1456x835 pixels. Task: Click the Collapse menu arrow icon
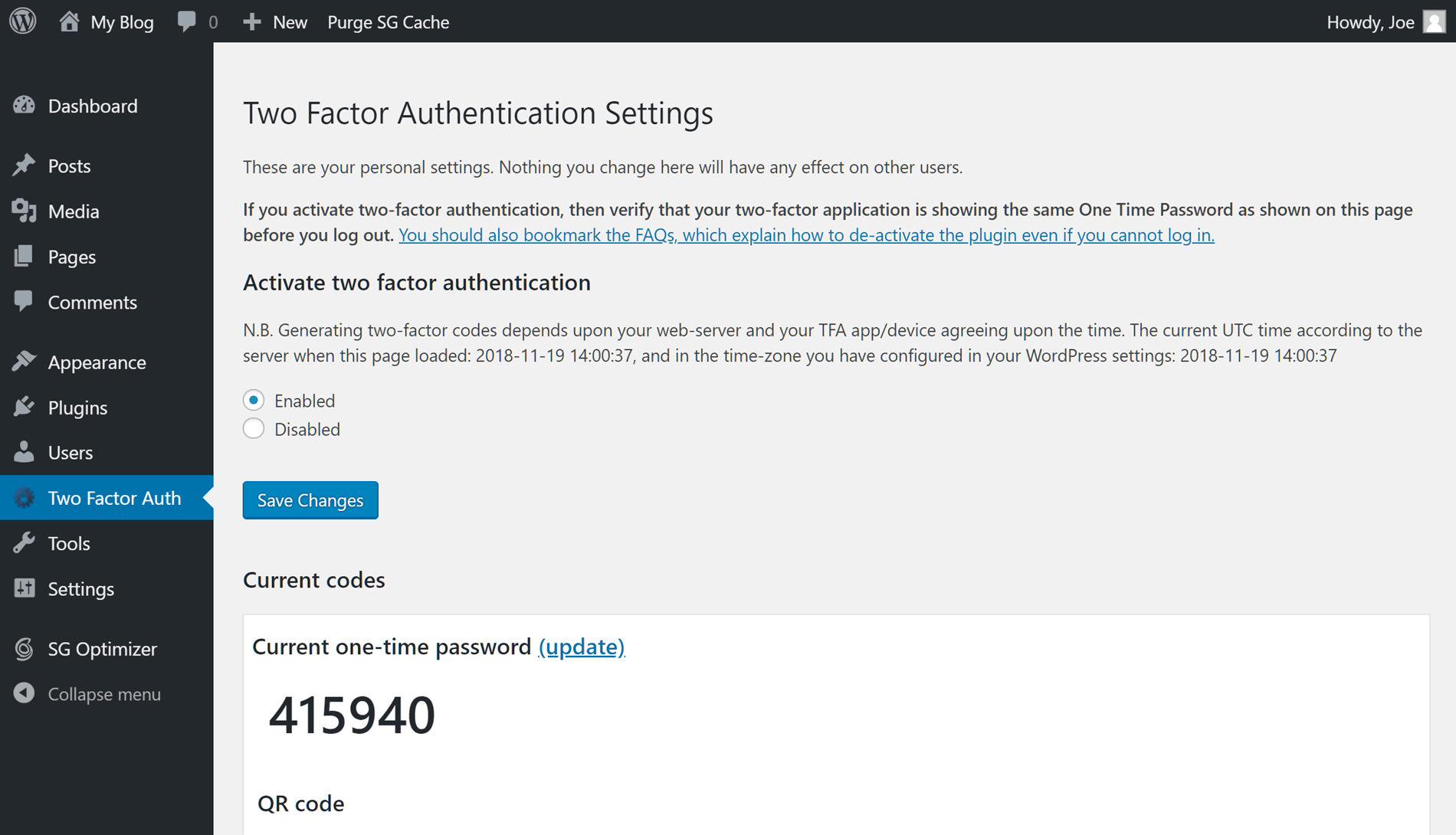point(24,693)
